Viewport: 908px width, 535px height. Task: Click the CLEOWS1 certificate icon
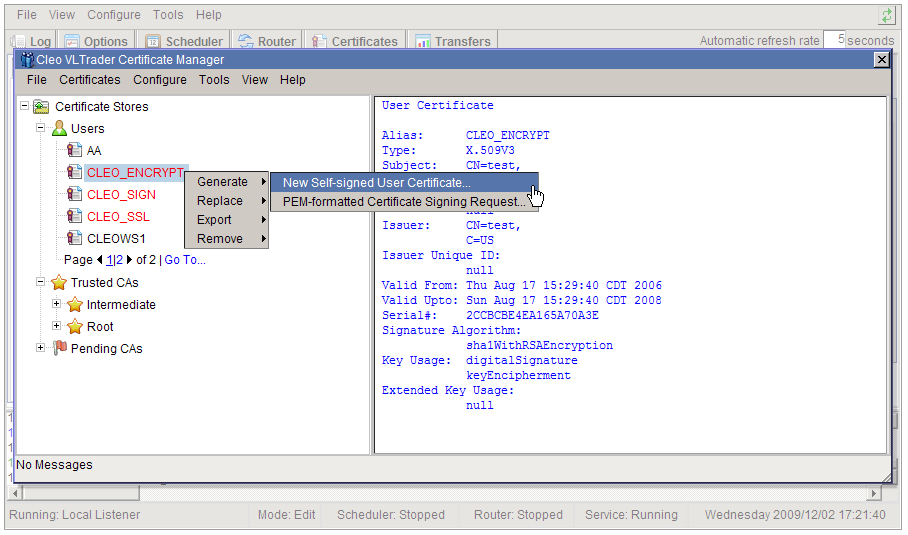74,239
